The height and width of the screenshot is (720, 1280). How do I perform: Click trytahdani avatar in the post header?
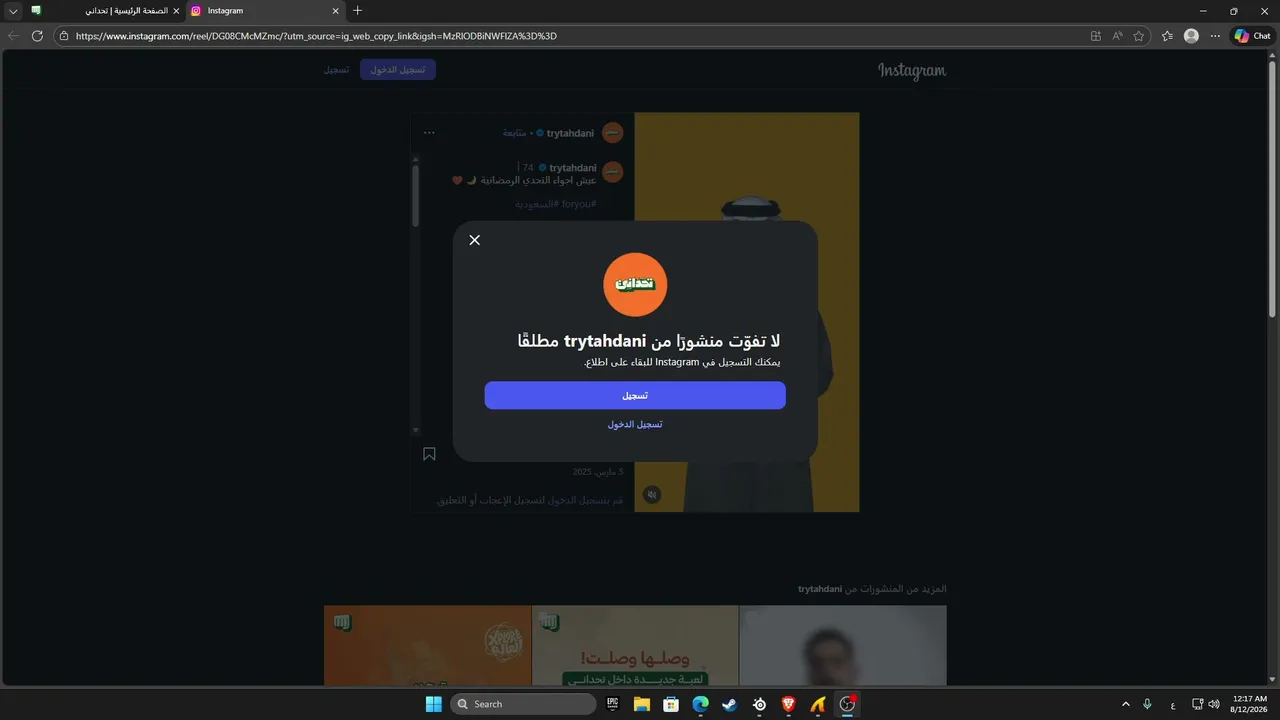click(613, 133)
